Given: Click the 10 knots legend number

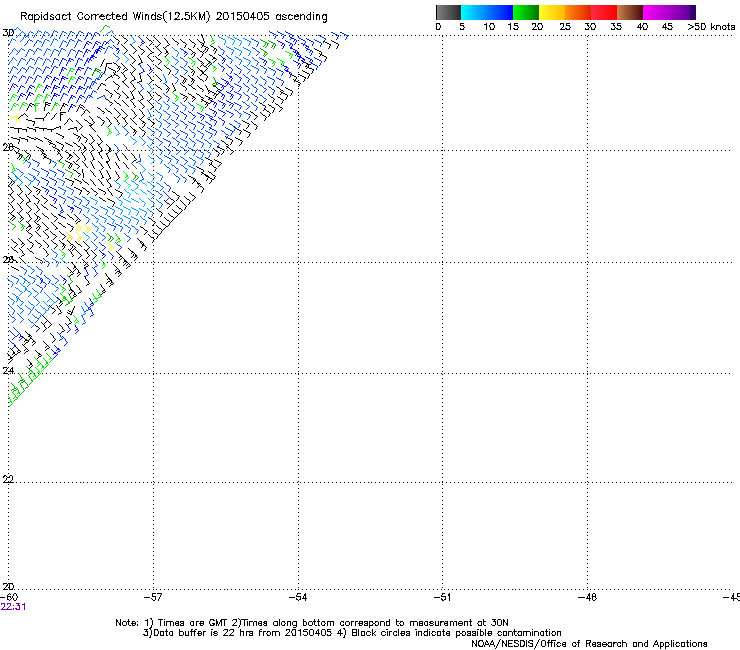Looking at the screenshot, I should click(489, 27).
